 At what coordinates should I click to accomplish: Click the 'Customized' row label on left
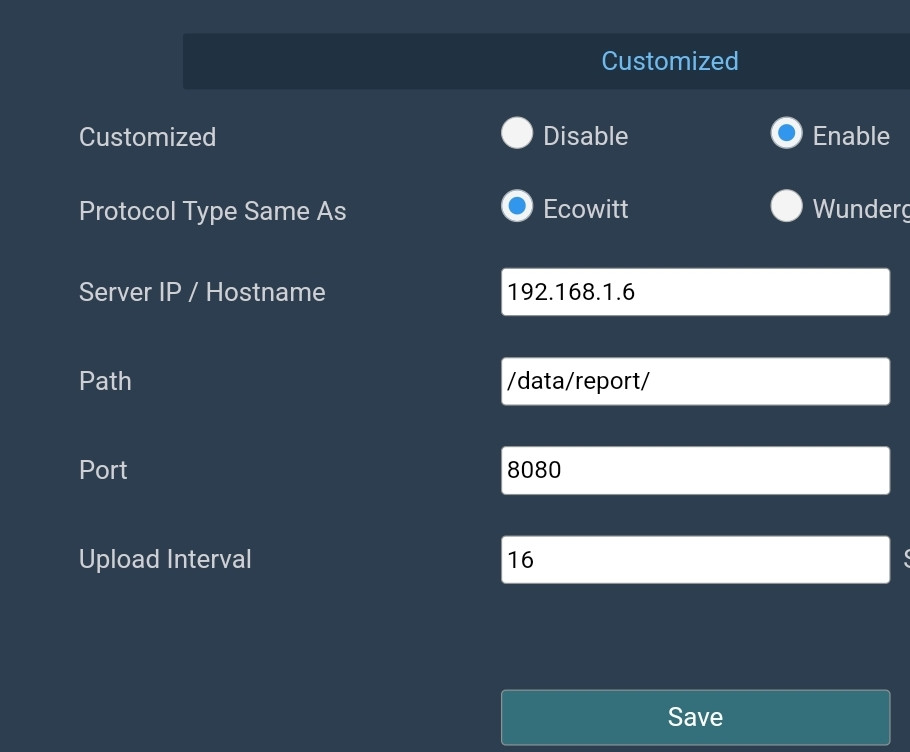(147, 137)
